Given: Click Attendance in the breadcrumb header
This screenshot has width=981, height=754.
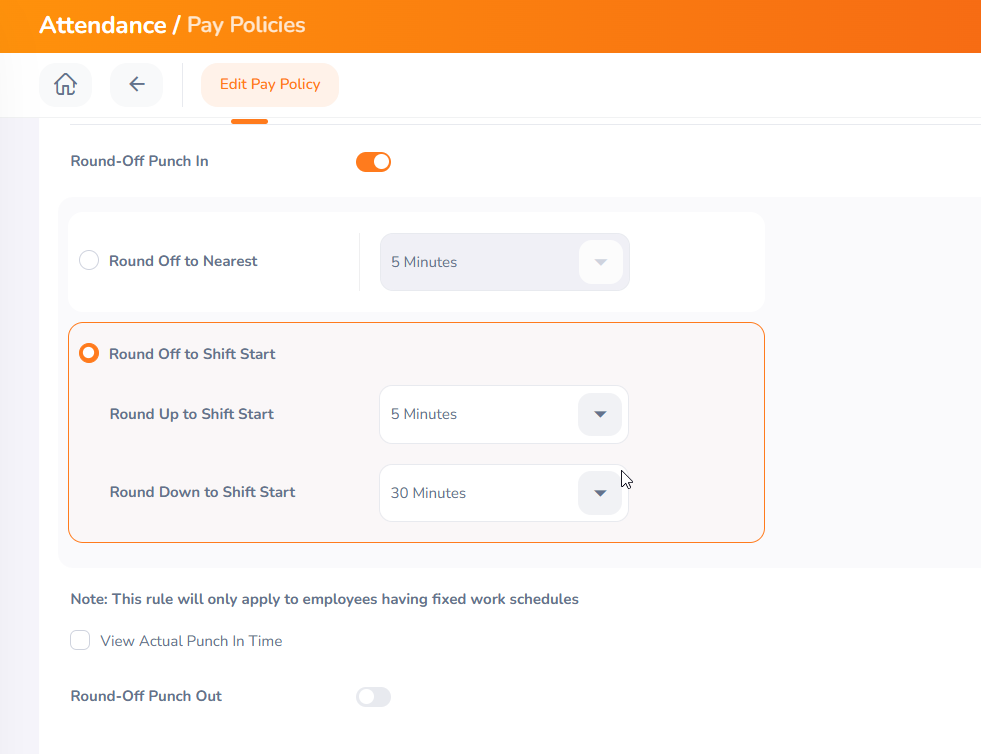Looking at the screenshot, I should [x=102, y=25].
